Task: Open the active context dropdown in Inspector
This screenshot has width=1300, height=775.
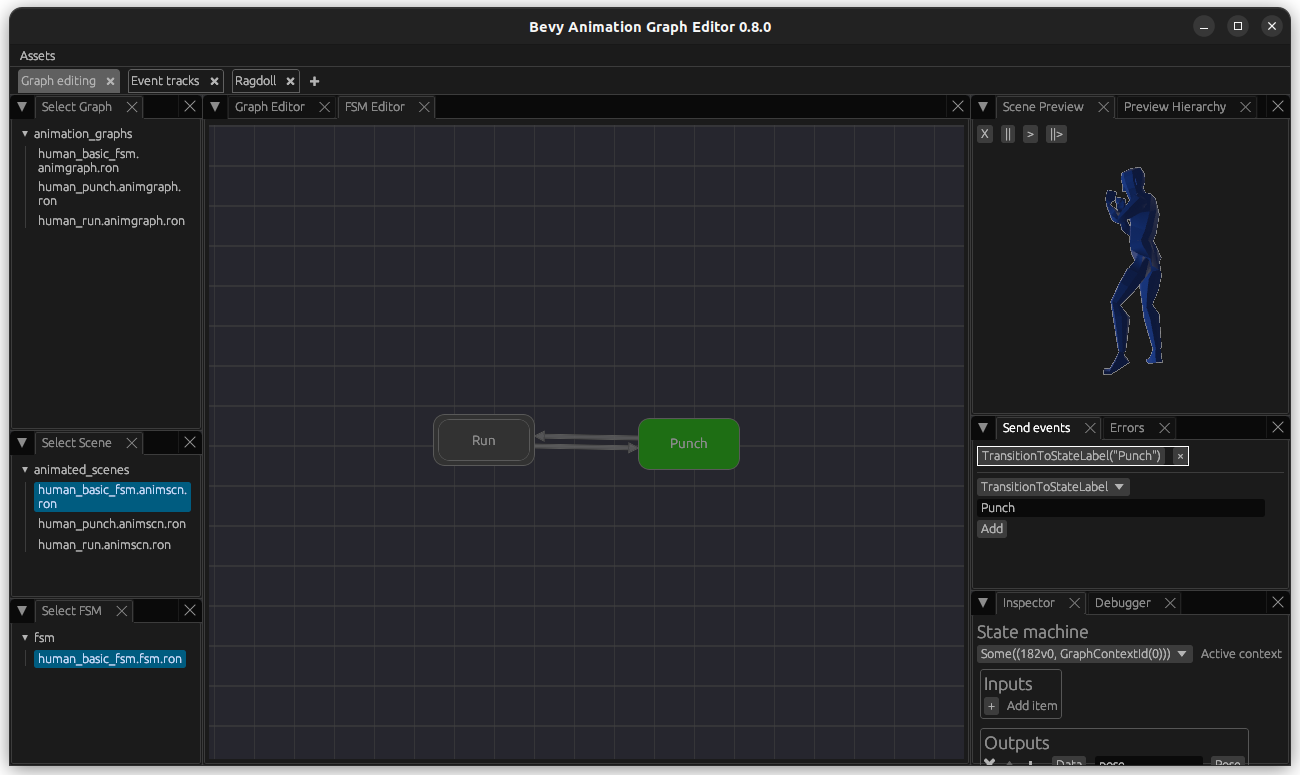Action: tap(1084, 654)
